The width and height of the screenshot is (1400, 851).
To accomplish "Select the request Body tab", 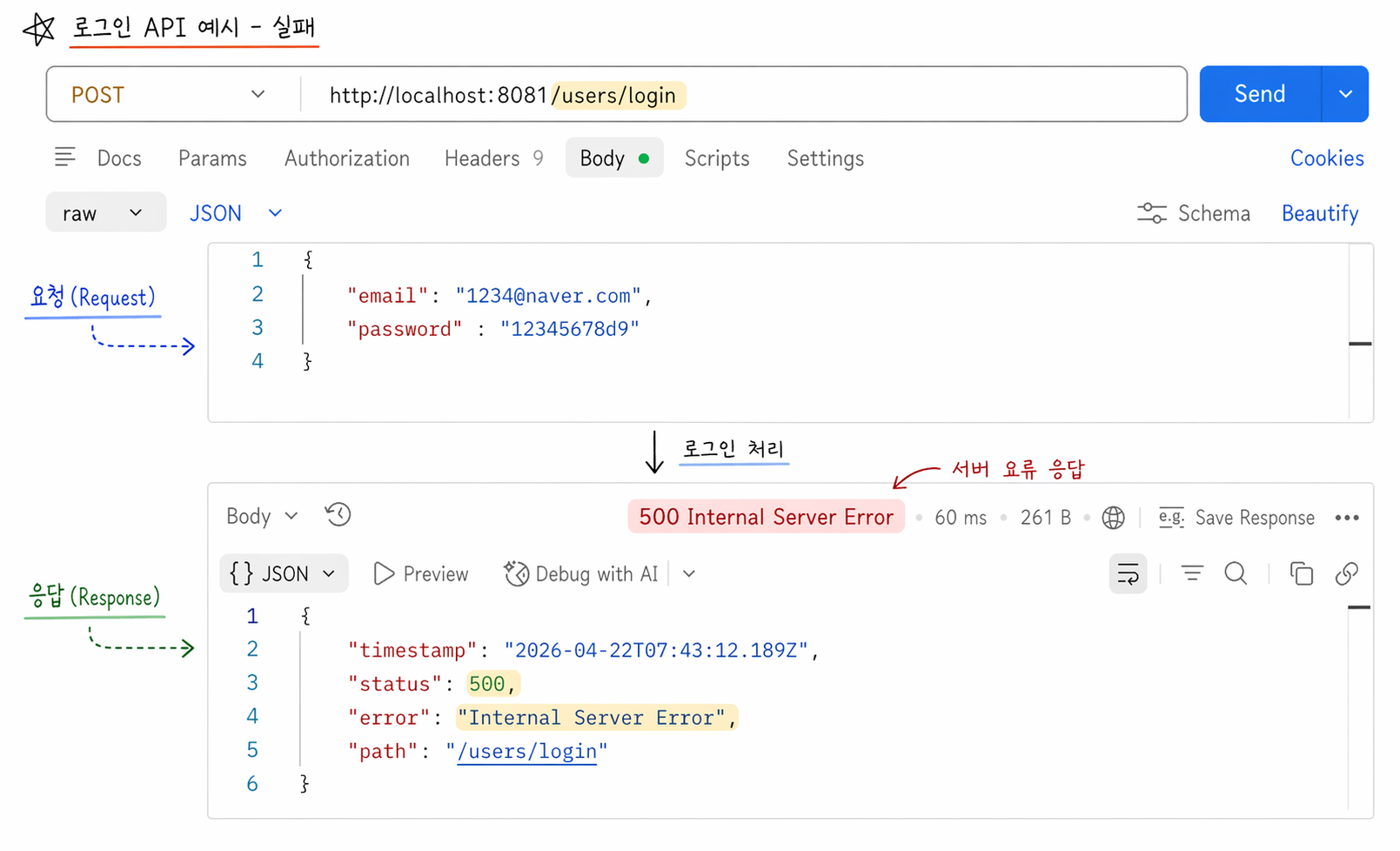I will click(614, 158).
